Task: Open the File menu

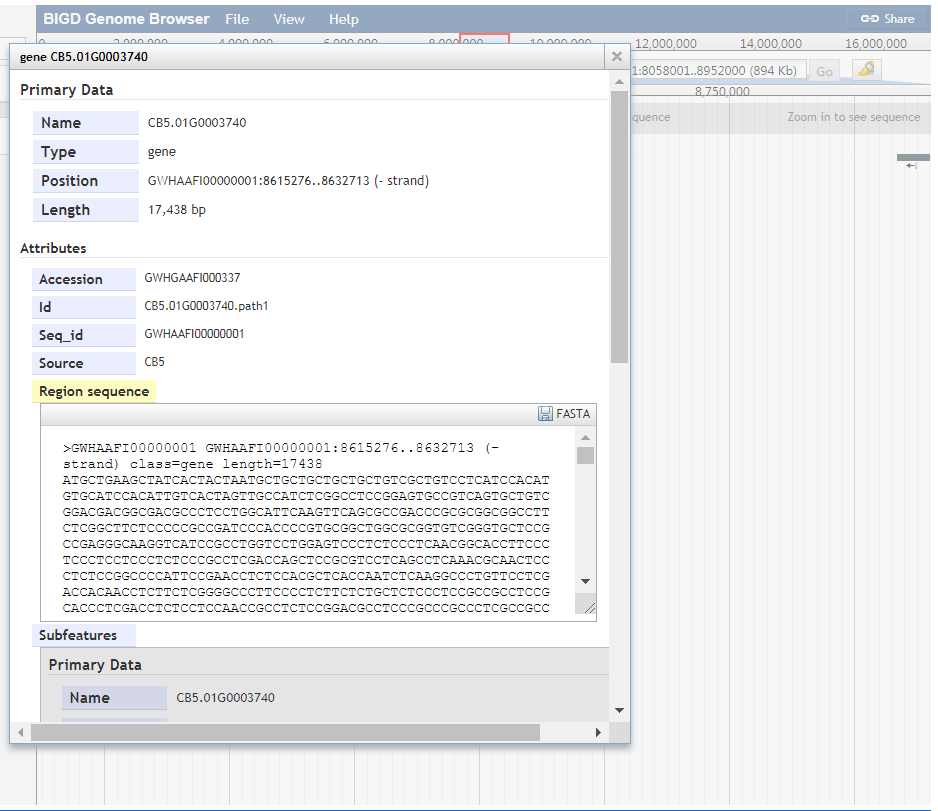Action: pos(237,19)
